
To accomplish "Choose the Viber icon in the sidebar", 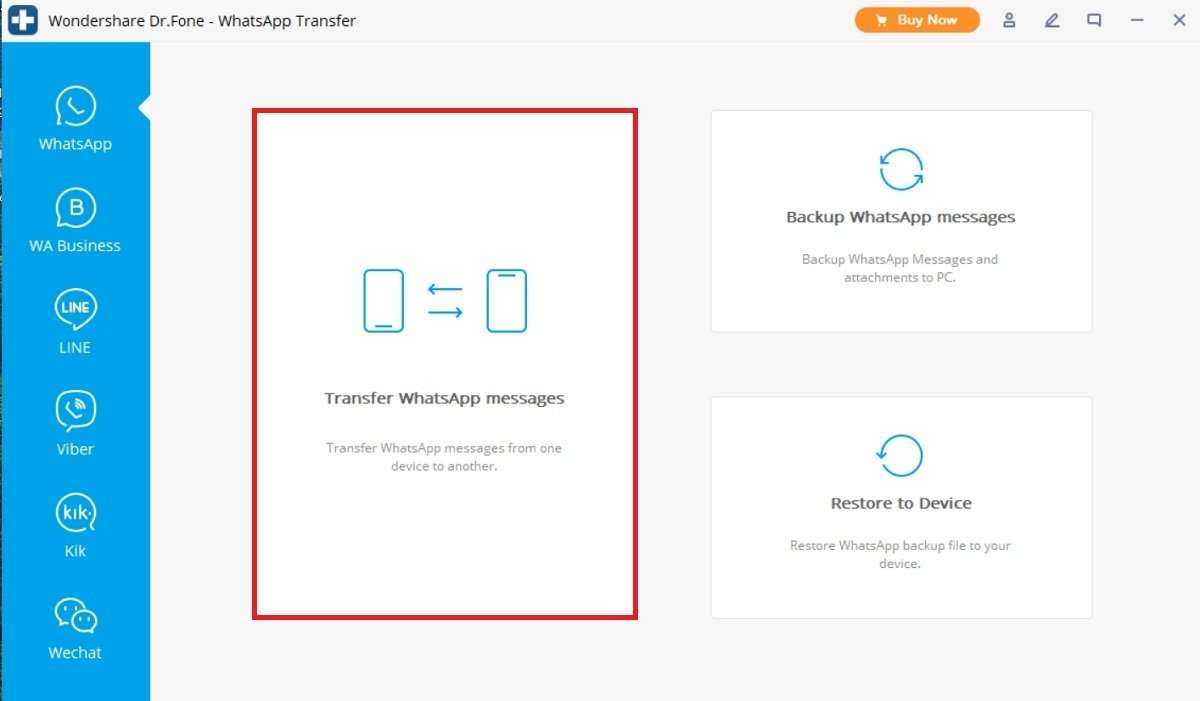I will (x=75, y=411).
